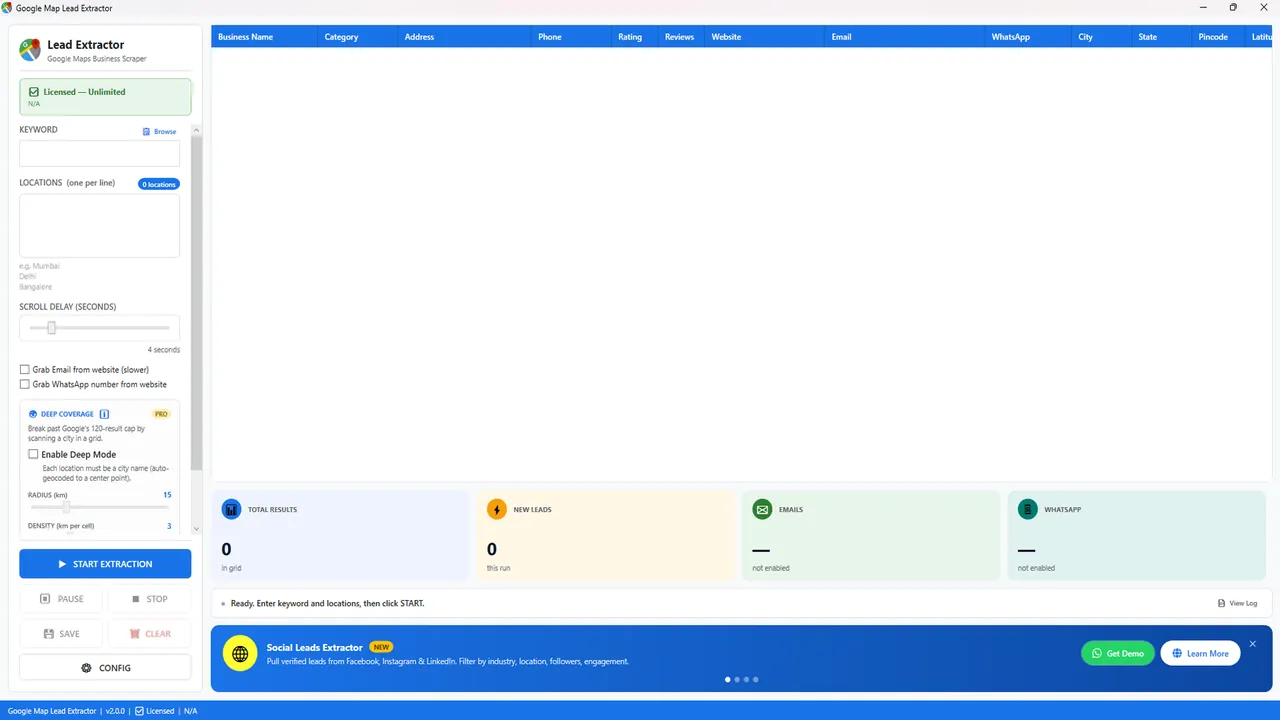Select the first banner carousel dot

tap(728, 679)
